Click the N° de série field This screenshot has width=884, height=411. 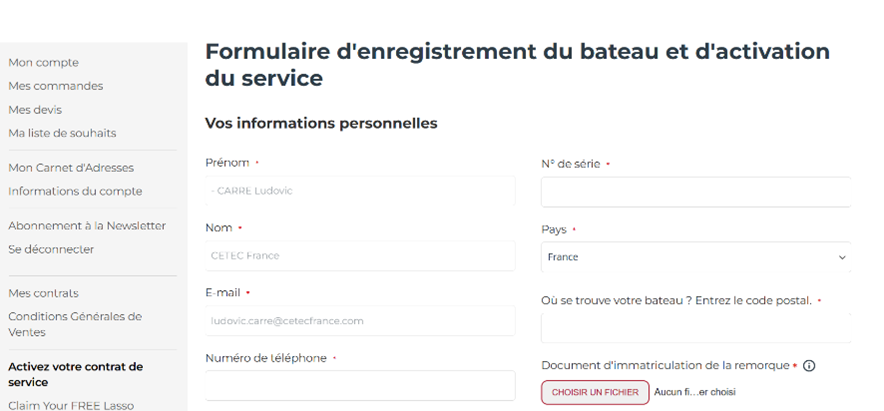click(695, 192)
